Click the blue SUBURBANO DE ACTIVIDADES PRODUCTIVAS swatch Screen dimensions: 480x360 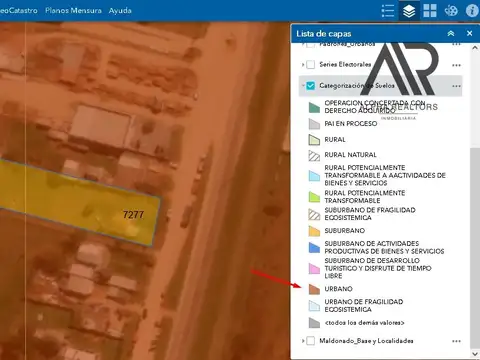coord(314,247)
